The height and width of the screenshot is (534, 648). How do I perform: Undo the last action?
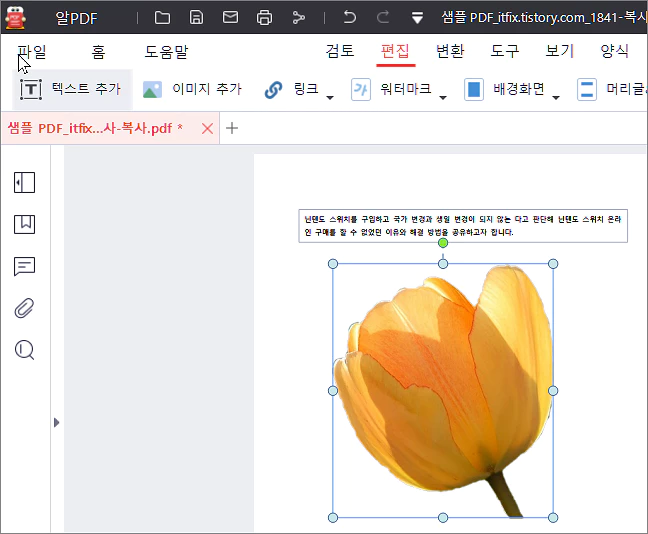[350, 17]
